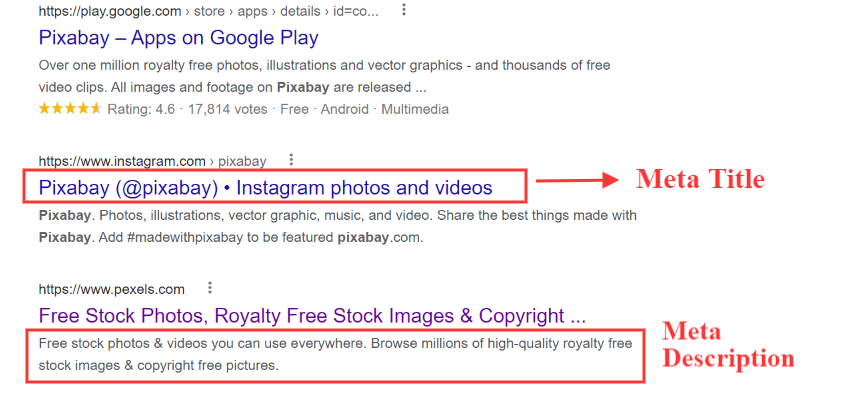Click the Android label in rating row
This screenshot has height=395, width=844.
344,110
